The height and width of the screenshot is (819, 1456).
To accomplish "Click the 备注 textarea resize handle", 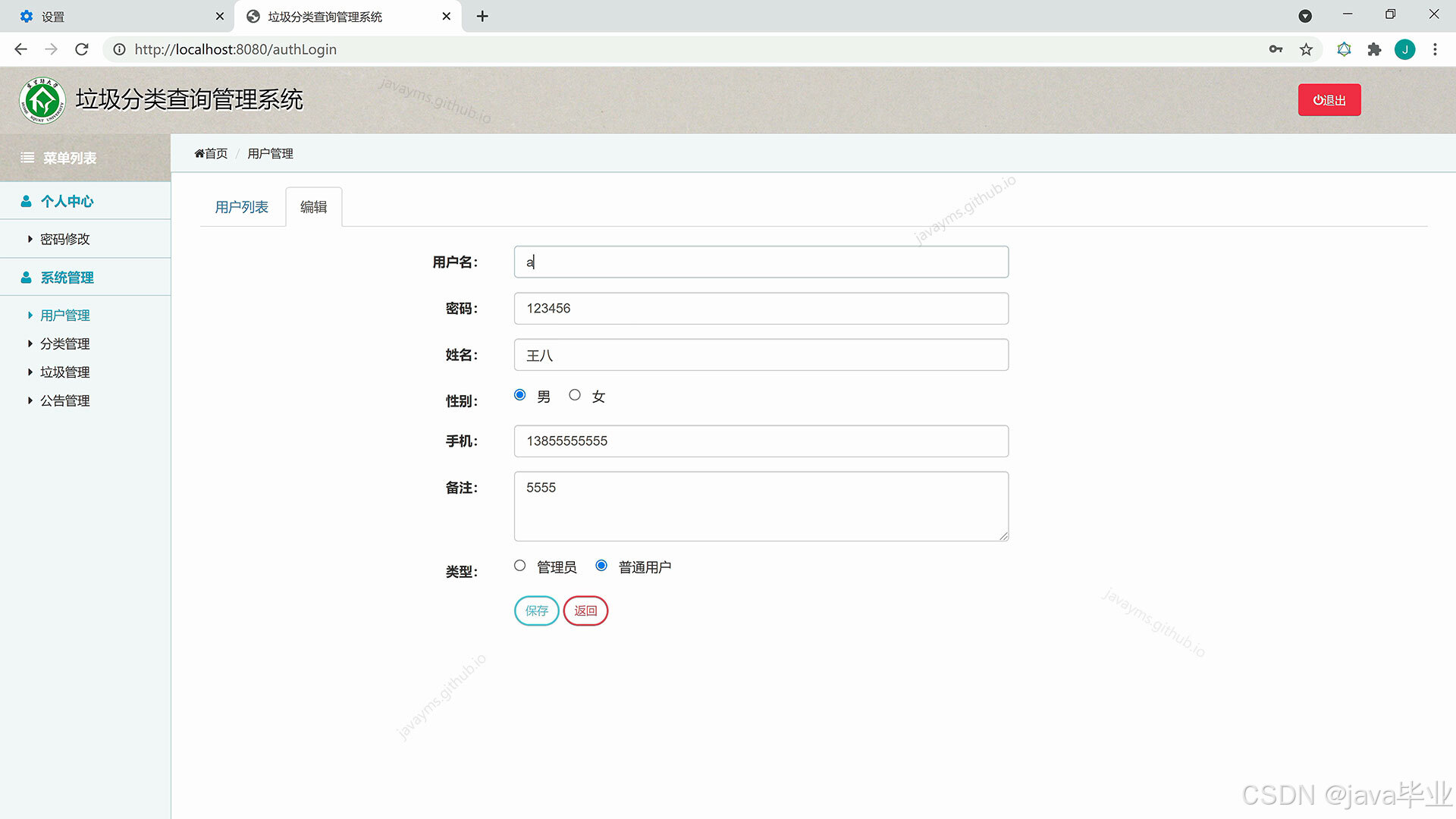I will [x=1003, y=535].
